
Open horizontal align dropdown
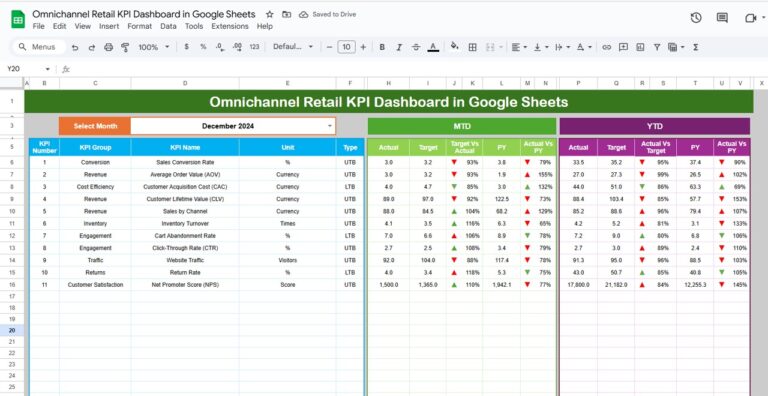pos(519,47)
